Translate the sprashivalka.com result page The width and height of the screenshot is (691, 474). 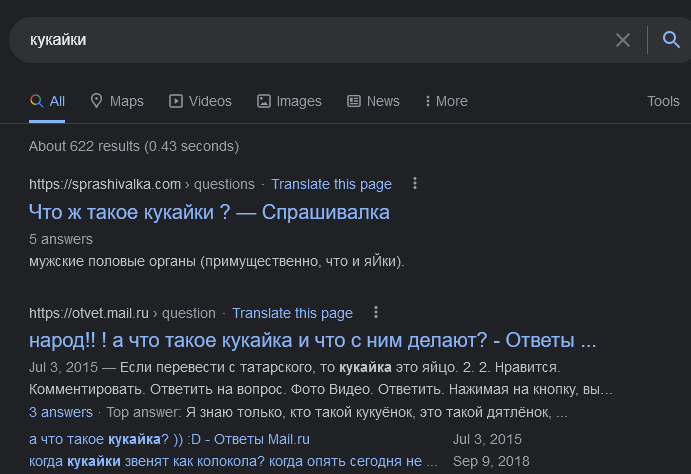click(331, 184)
